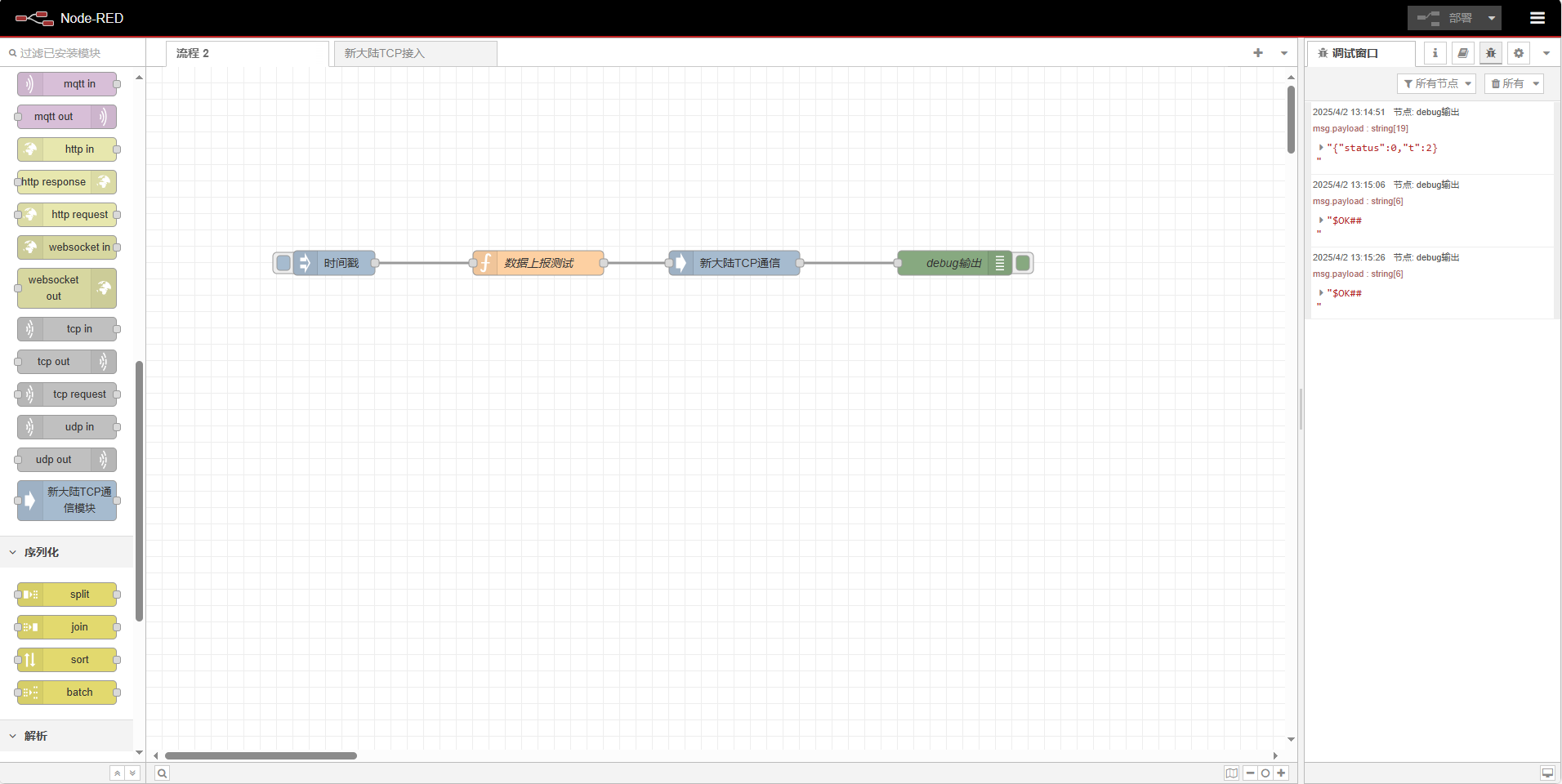Open the info sidebar panel icon

pyautogui.click(x=1435, y=53)
